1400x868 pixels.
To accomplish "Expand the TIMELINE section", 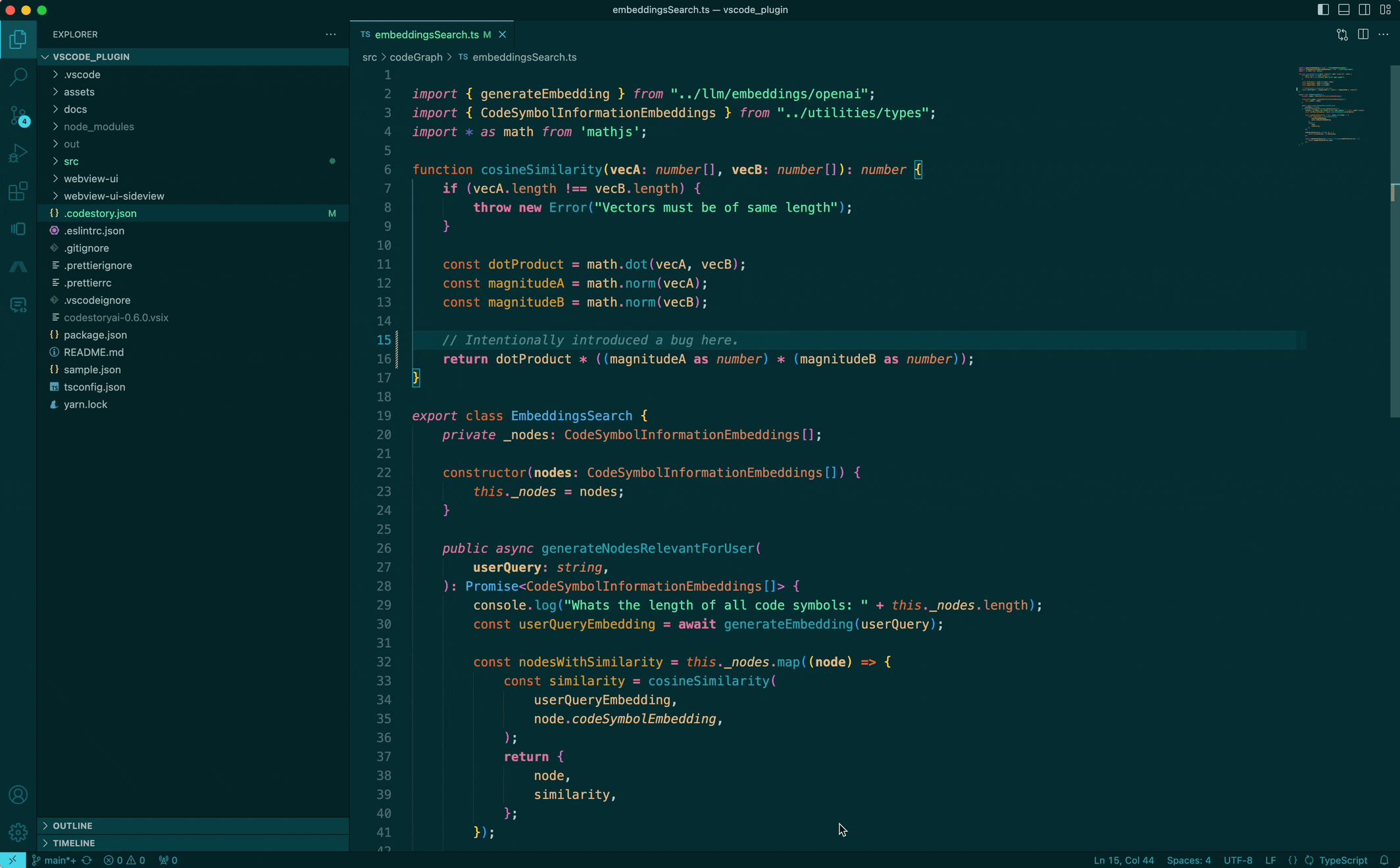I will point(74,843).
